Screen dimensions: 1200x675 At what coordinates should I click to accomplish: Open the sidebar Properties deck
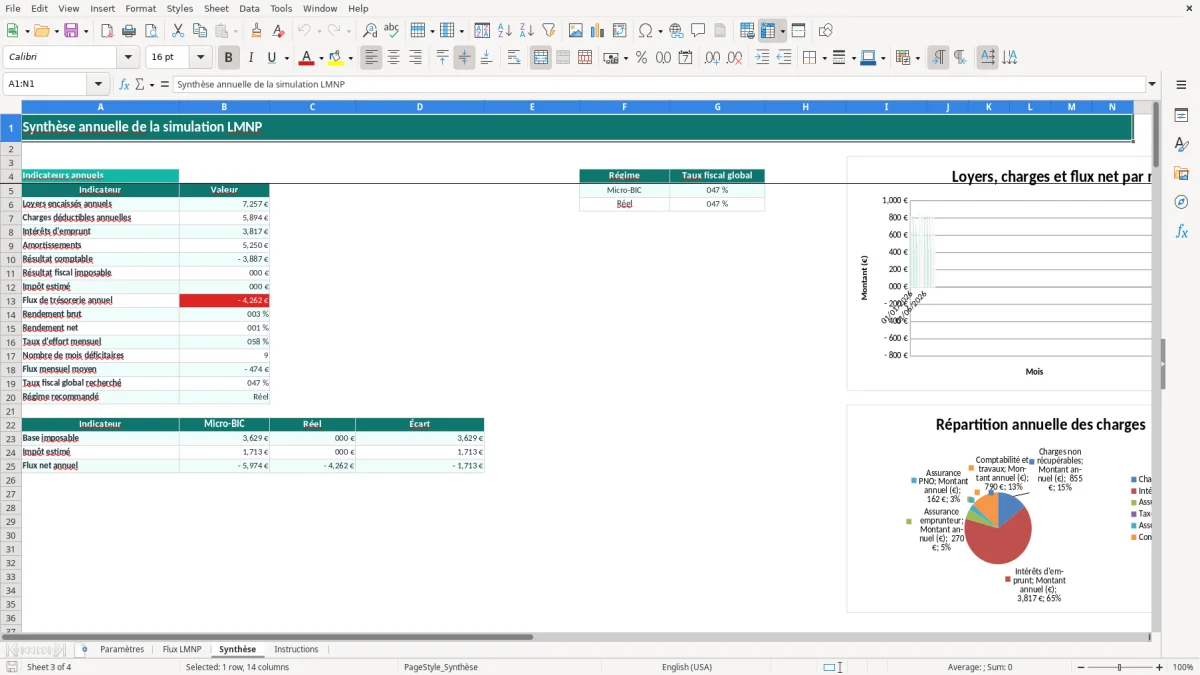[1181, 116]
